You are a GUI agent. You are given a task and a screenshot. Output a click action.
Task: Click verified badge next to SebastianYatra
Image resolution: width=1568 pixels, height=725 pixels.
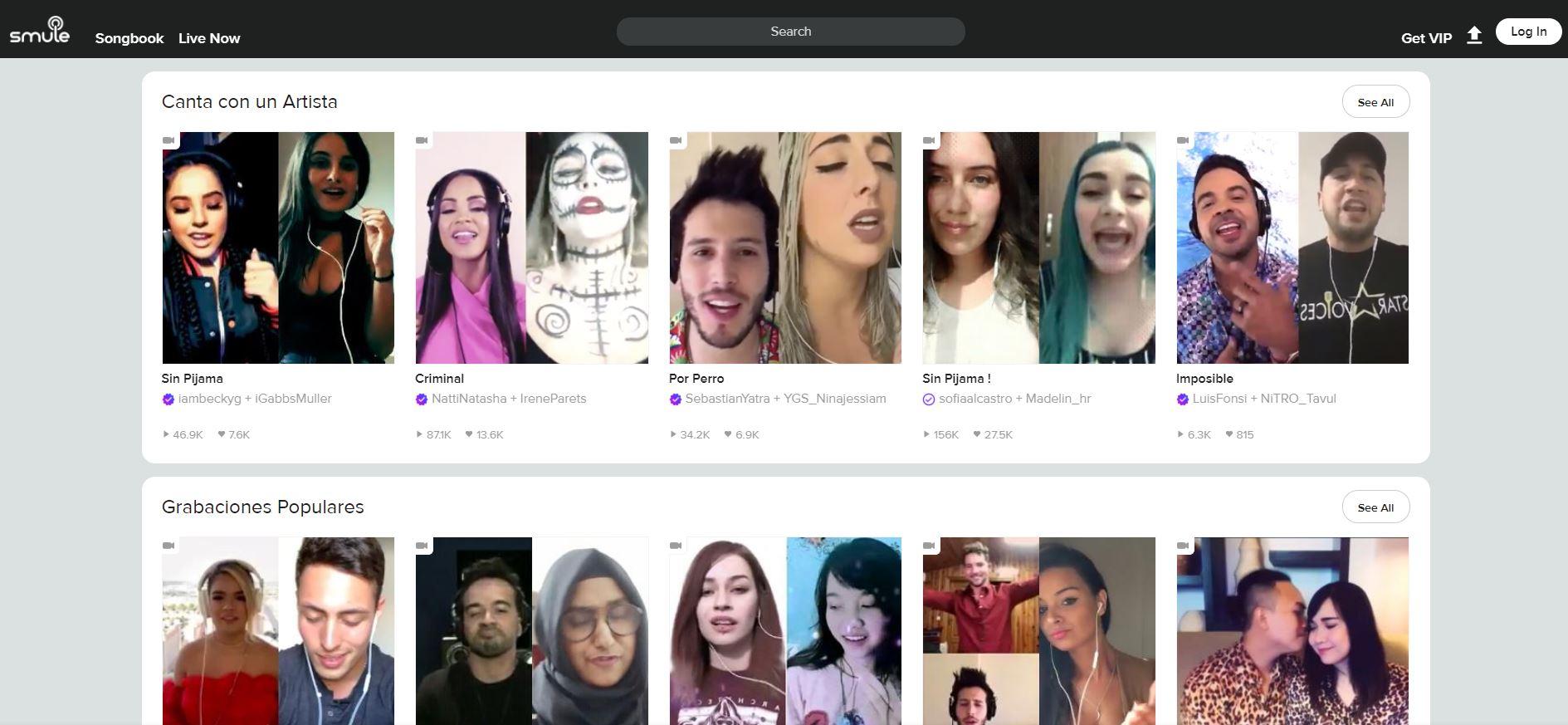pyautogui.click(x=676, y=399)
